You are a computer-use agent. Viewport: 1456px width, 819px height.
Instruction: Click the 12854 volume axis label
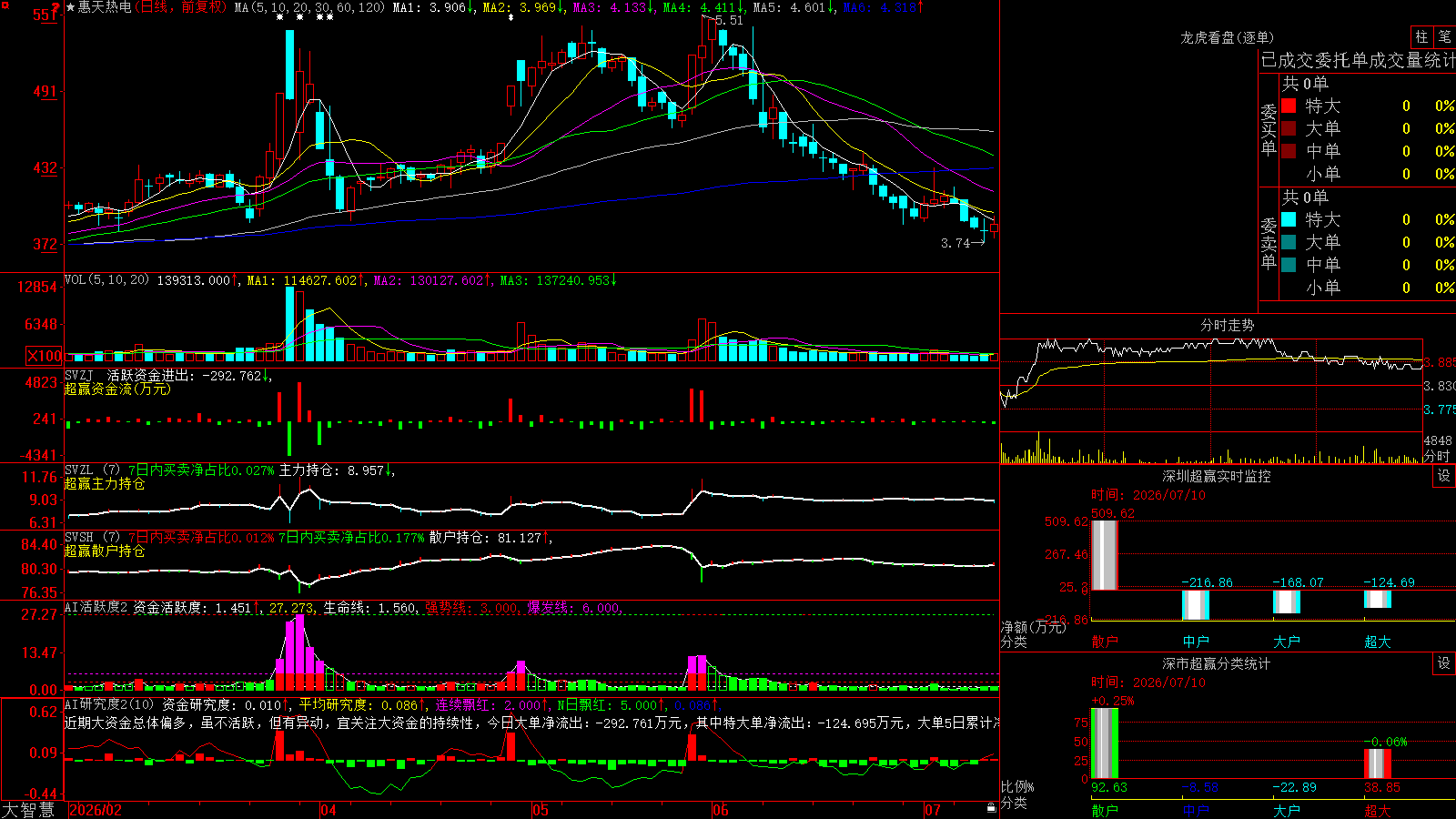coord(38,287)
